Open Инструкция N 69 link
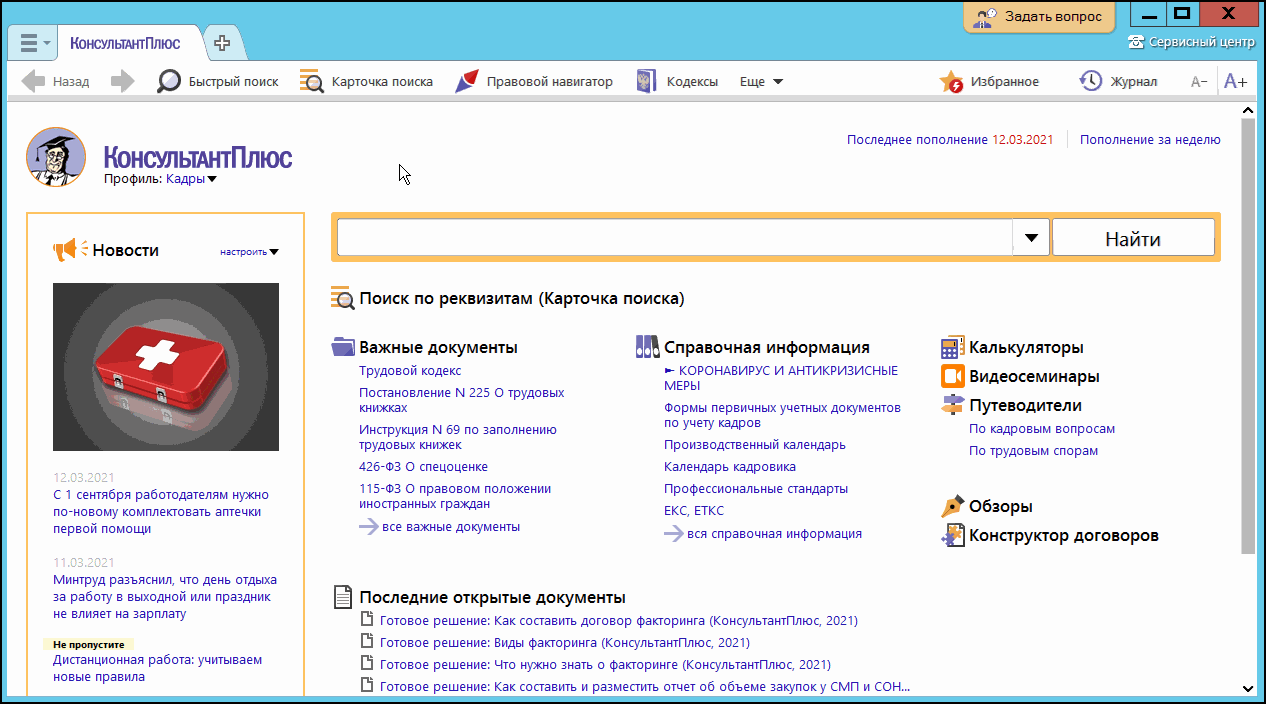The width and height of the screenshot is (1266, 704). pos(458,437)
